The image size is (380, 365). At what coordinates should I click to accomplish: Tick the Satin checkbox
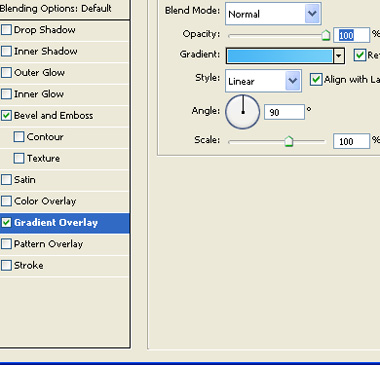tap(6, 180)
